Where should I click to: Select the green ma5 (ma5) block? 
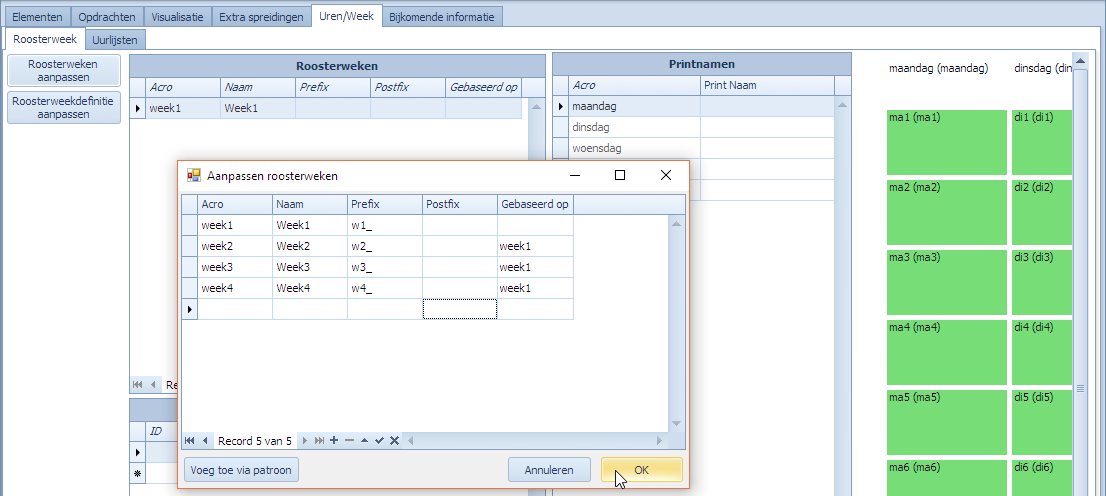[947, 422]
